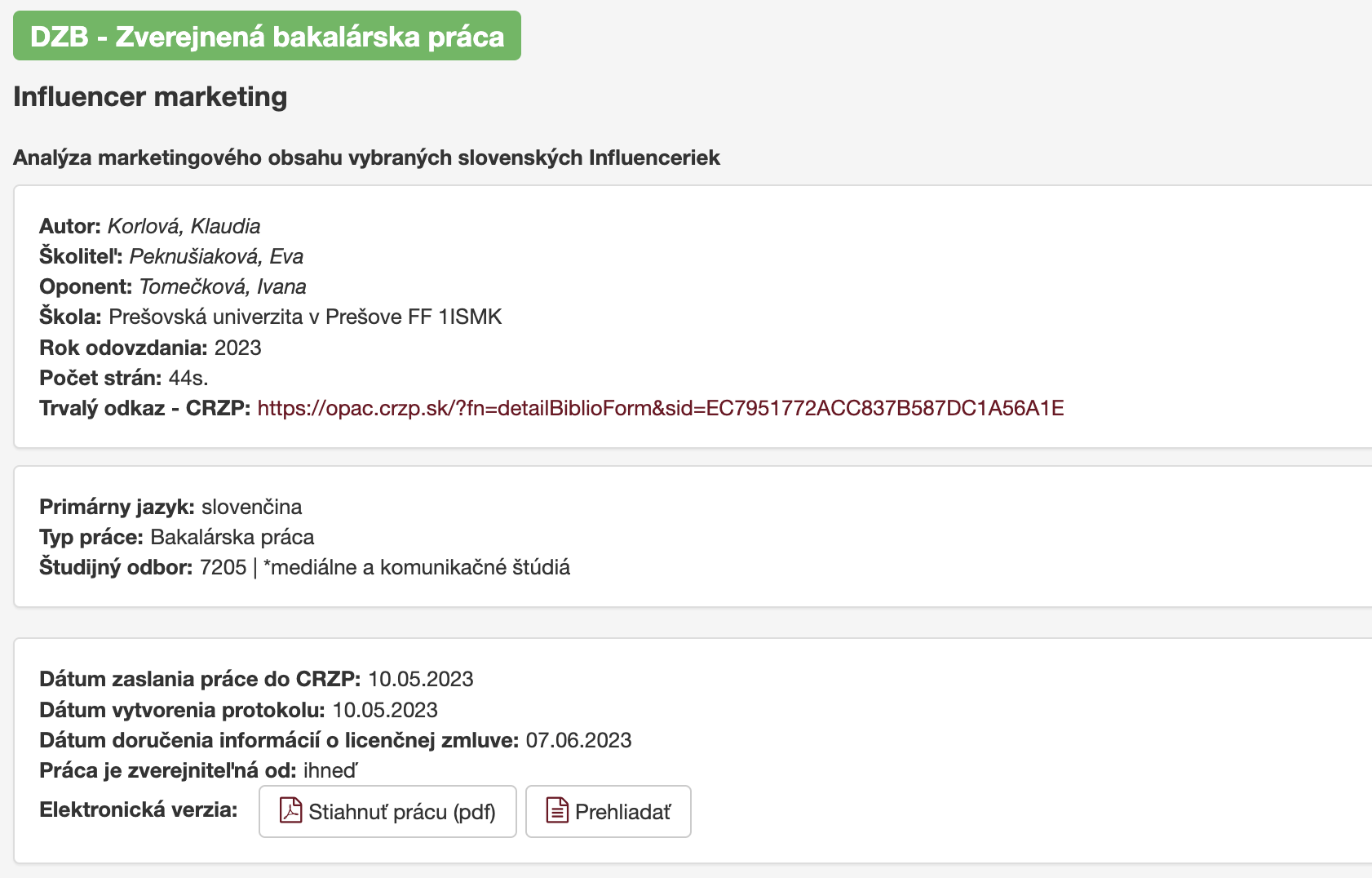Click the Elektronická verzia label

139,809
